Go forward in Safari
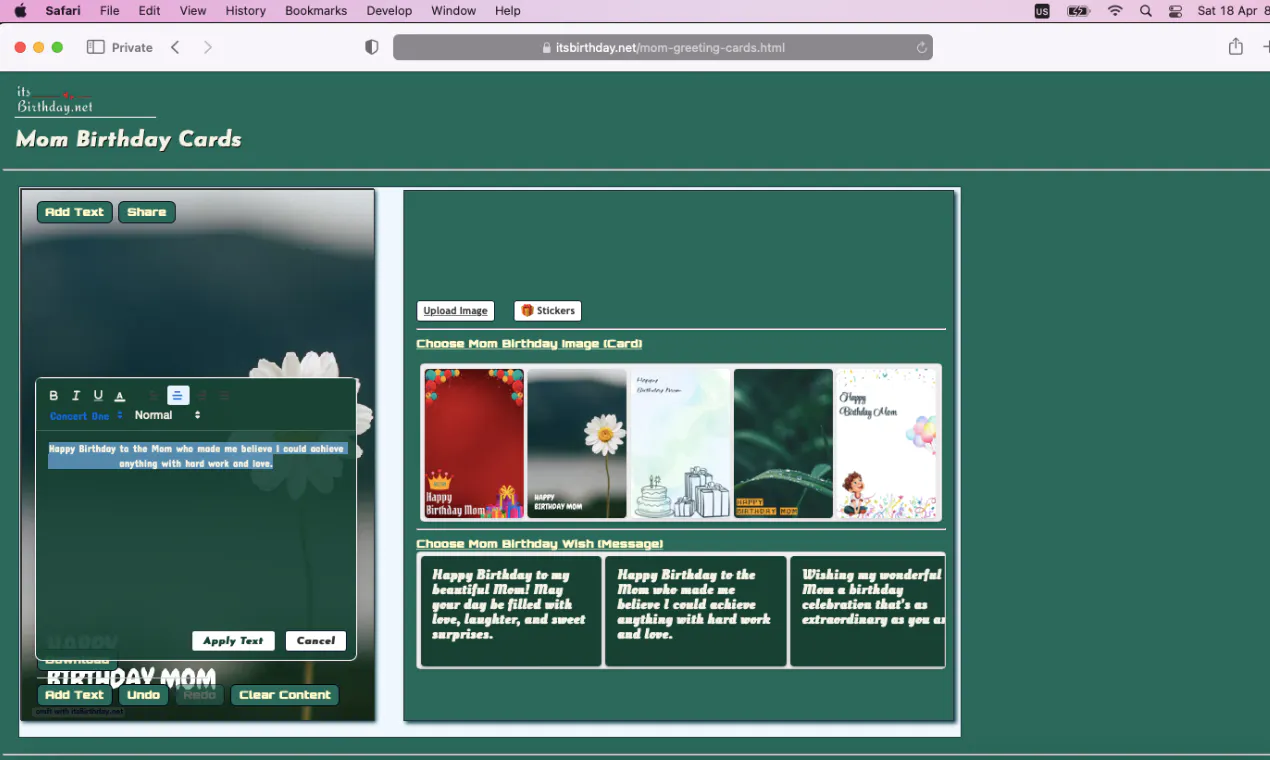The height and width of the screenshot is (760, 1270). 208,47
